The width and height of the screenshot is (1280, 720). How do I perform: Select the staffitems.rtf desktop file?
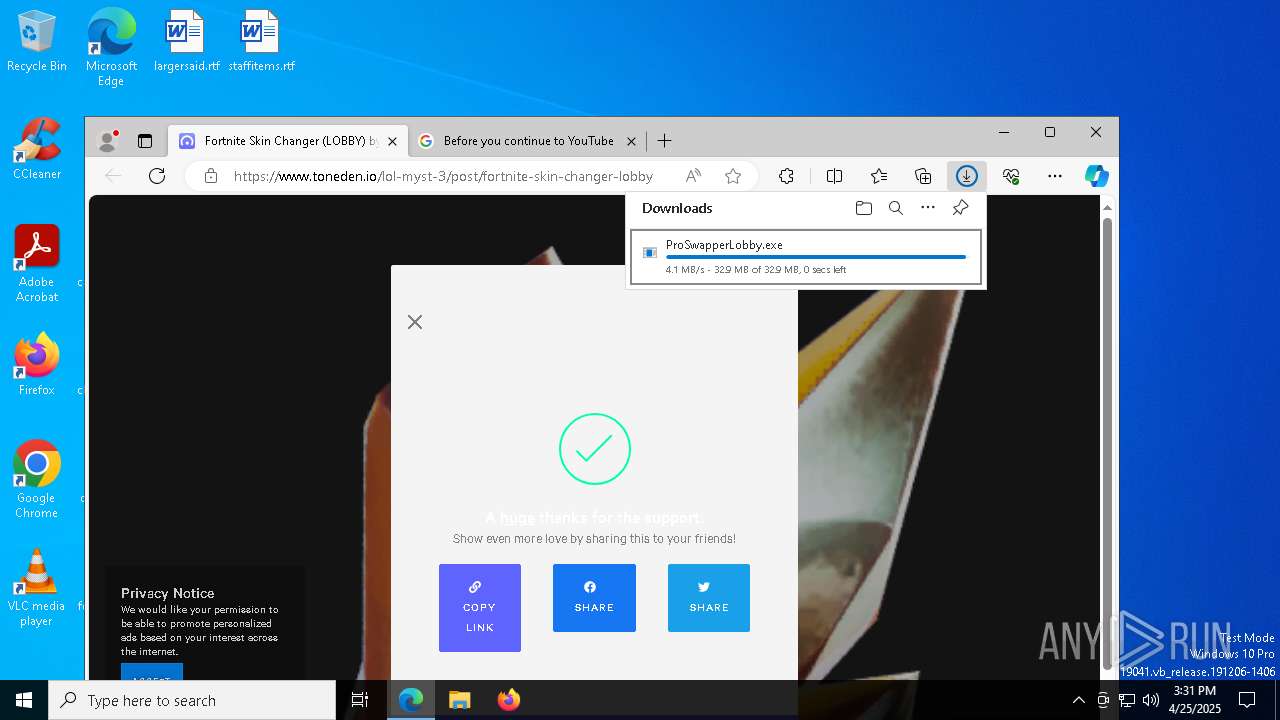pyautogui.click(x=261, y=41)
